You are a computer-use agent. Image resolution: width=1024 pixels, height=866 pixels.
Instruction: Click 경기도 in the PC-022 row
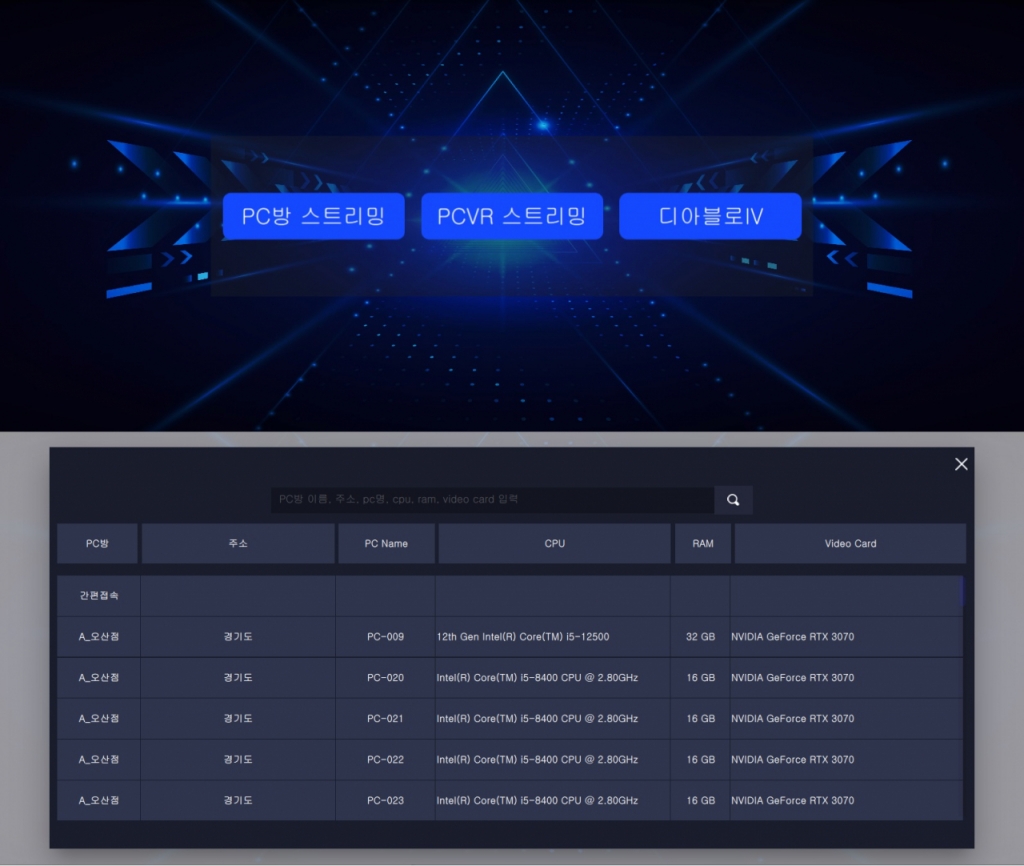coord(238,760)
